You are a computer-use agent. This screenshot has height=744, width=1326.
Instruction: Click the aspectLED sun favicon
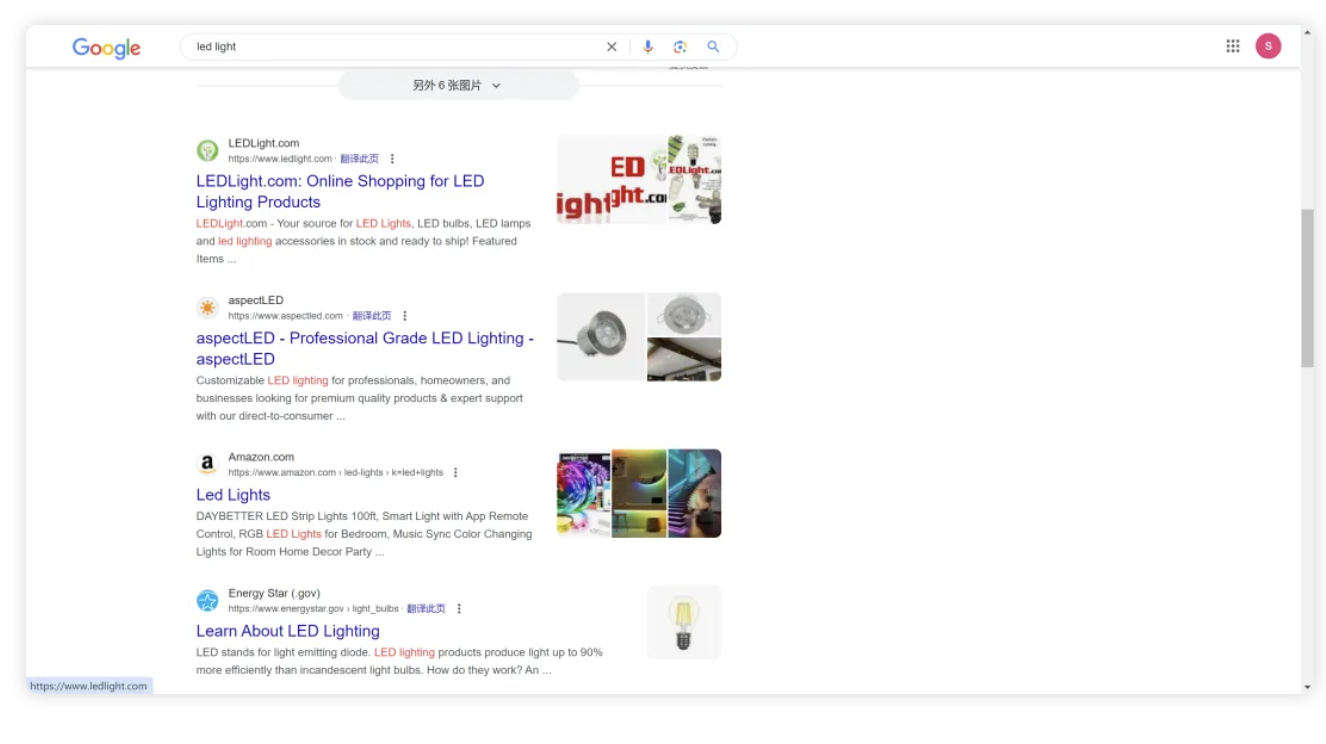[x=207, y=308]
